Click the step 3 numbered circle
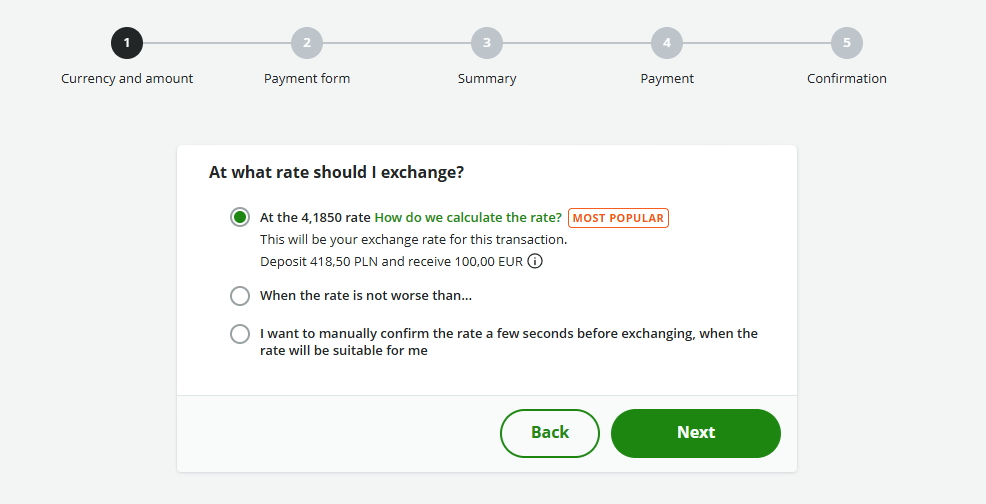This screenshot has height=504, width=986. [x=487, y=43]
